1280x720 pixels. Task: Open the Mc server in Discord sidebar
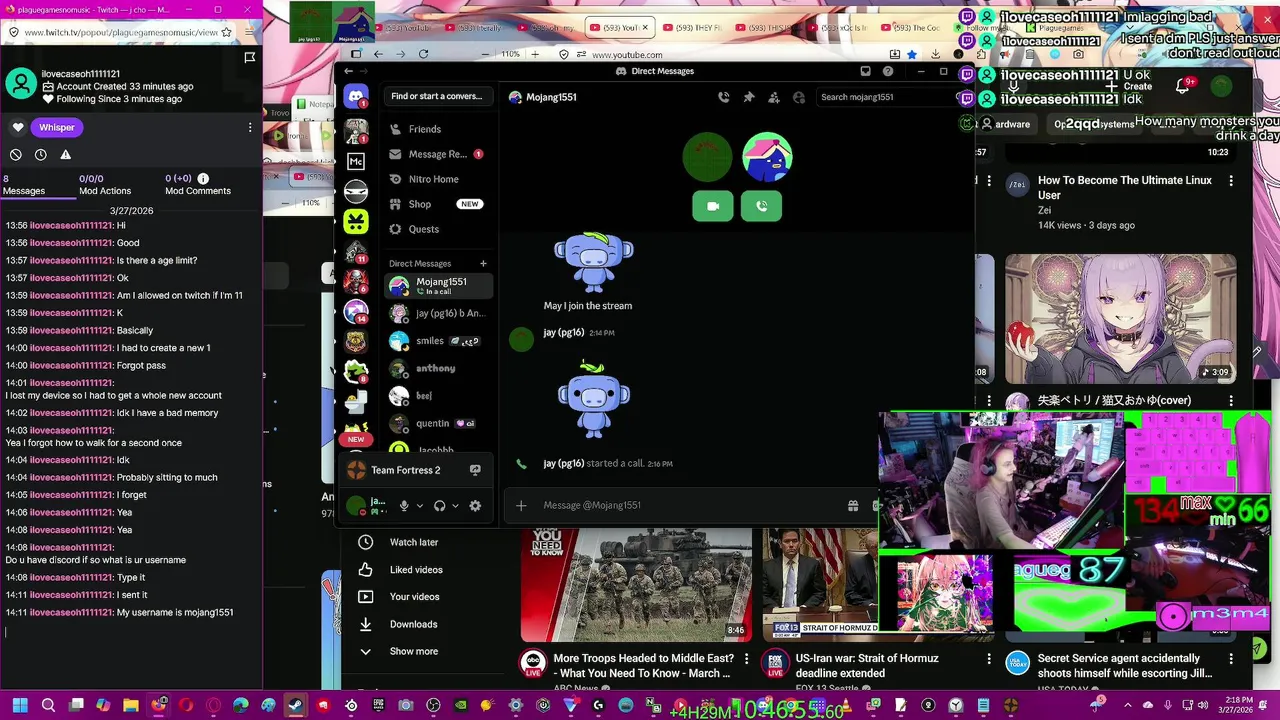(x=355, y=161)
